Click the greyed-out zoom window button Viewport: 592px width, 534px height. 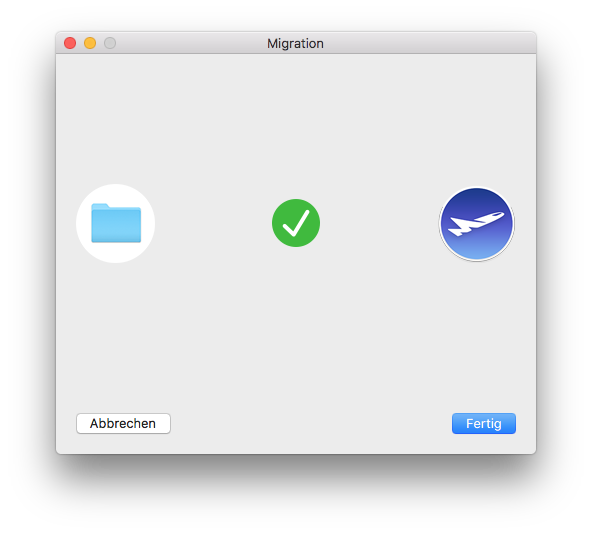(110, 43)
